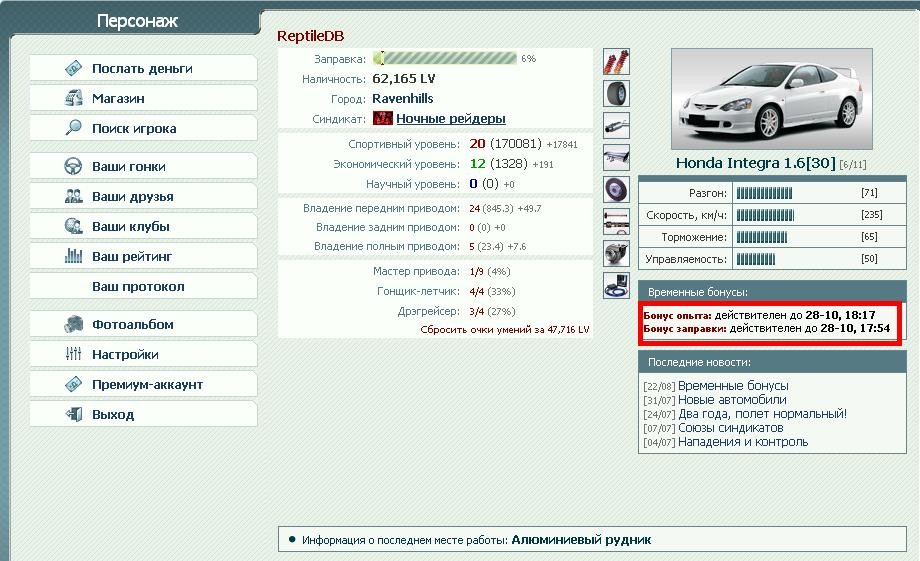Click the Скорость, км/ч stat bar
The width and height of the screenshot is (920, 561).
(x=765, y=215)
